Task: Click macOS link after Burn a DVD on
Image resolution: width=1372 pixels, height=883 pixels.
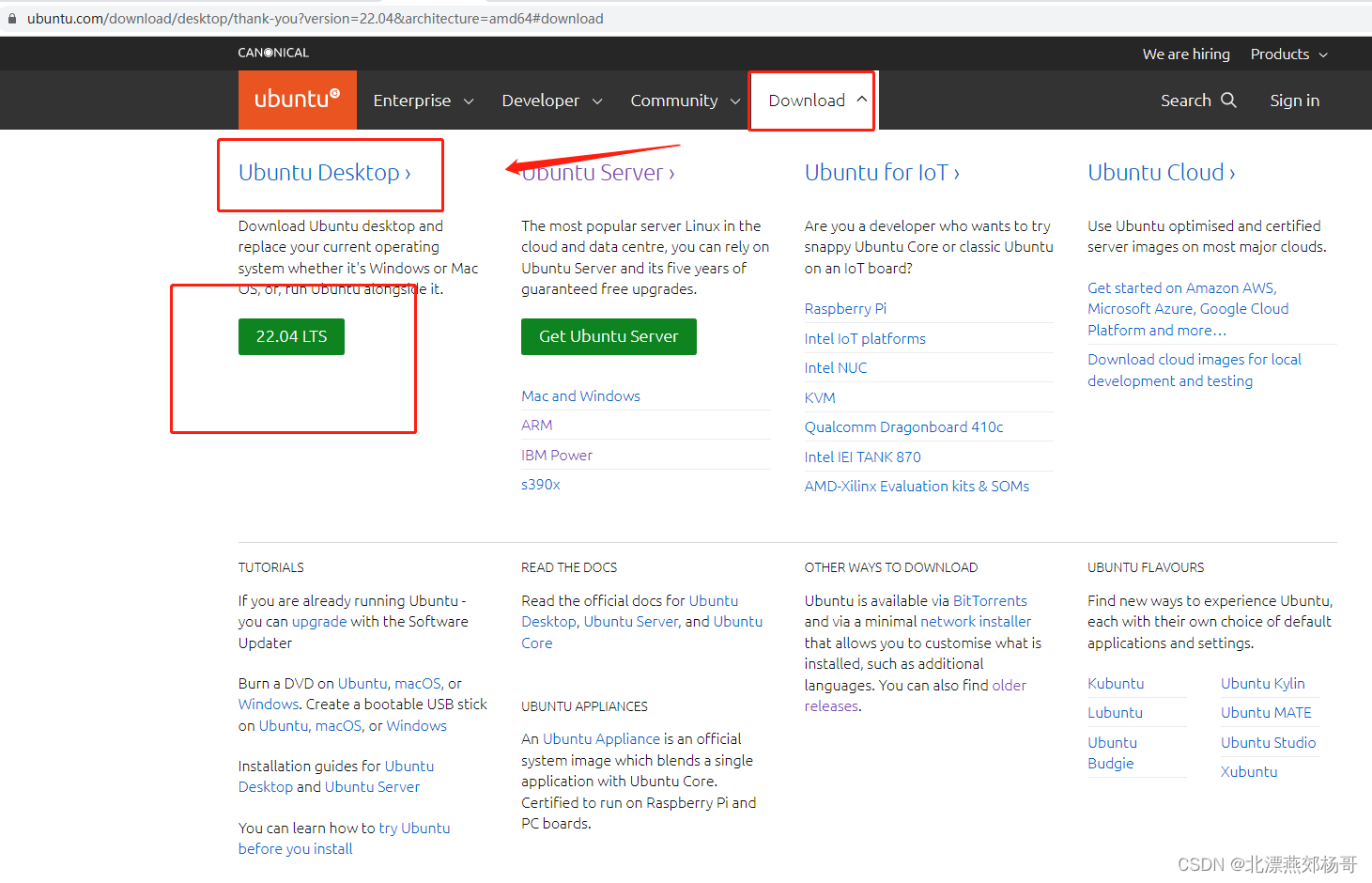Action: pyautogui.click(x=418, y=684)
